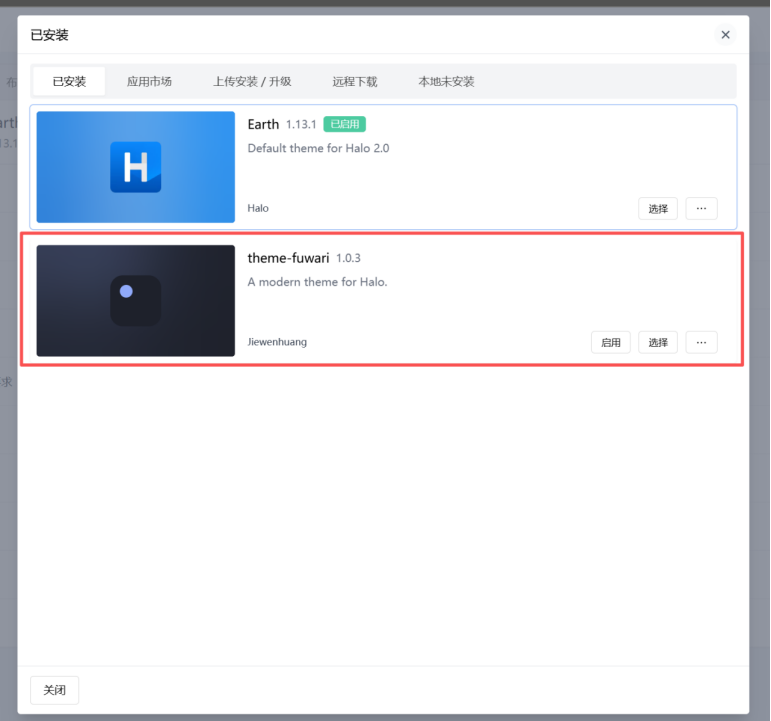The image size is (771, 721).
Task: Click the Earth theme name
Action: pyautogui.click(x=263, y=125)
